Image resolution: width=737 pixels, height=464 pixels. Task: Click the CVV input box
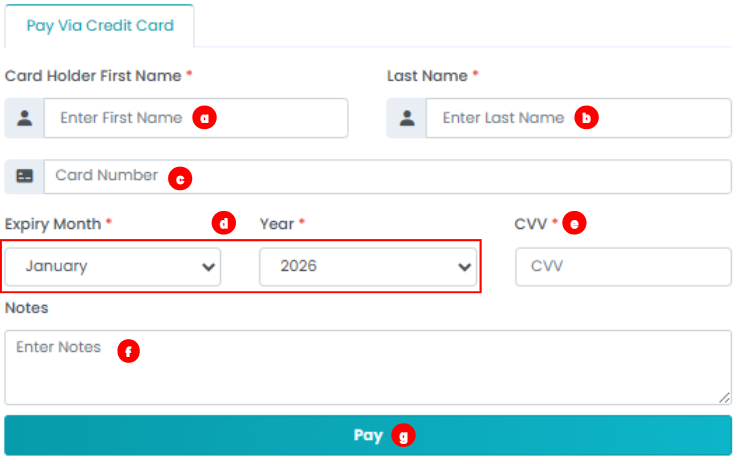pos(623,267)
